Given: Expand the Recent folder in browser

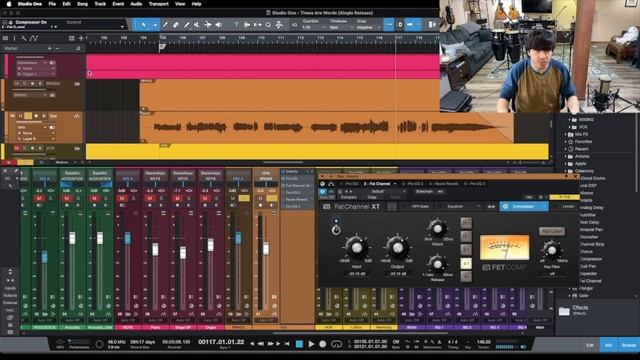Looking at the screenshot, I should point(566,149).
